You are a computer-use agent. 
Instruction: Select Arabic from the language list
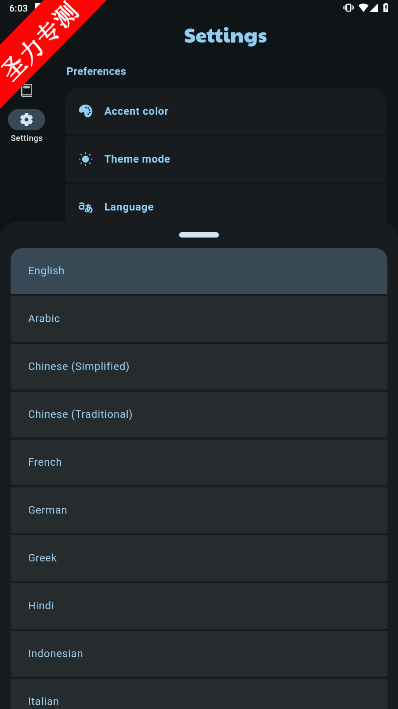click(199, 319)
